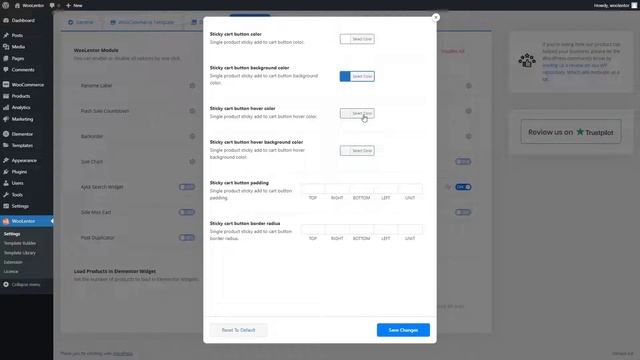
Task: Open settings gear for Flash Sale Countdown
Action: pos(192,111)
